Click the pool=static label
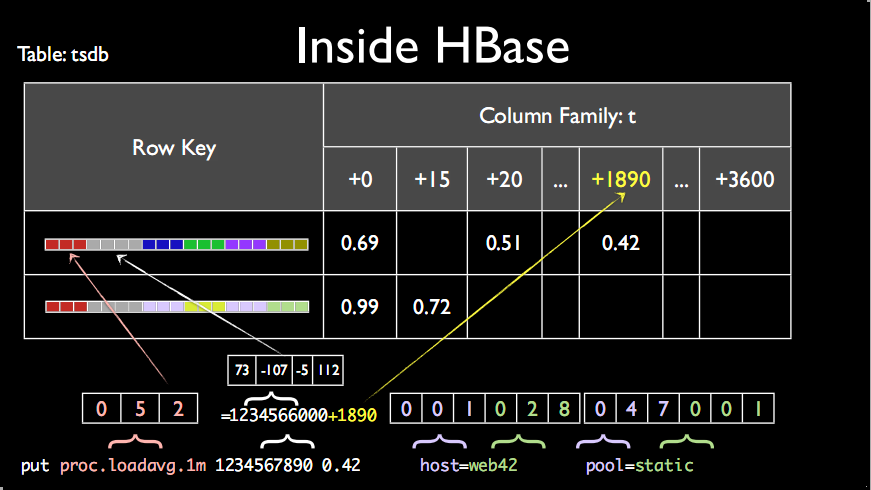Screen dimensions: 871x490 (x=639, y=465)
